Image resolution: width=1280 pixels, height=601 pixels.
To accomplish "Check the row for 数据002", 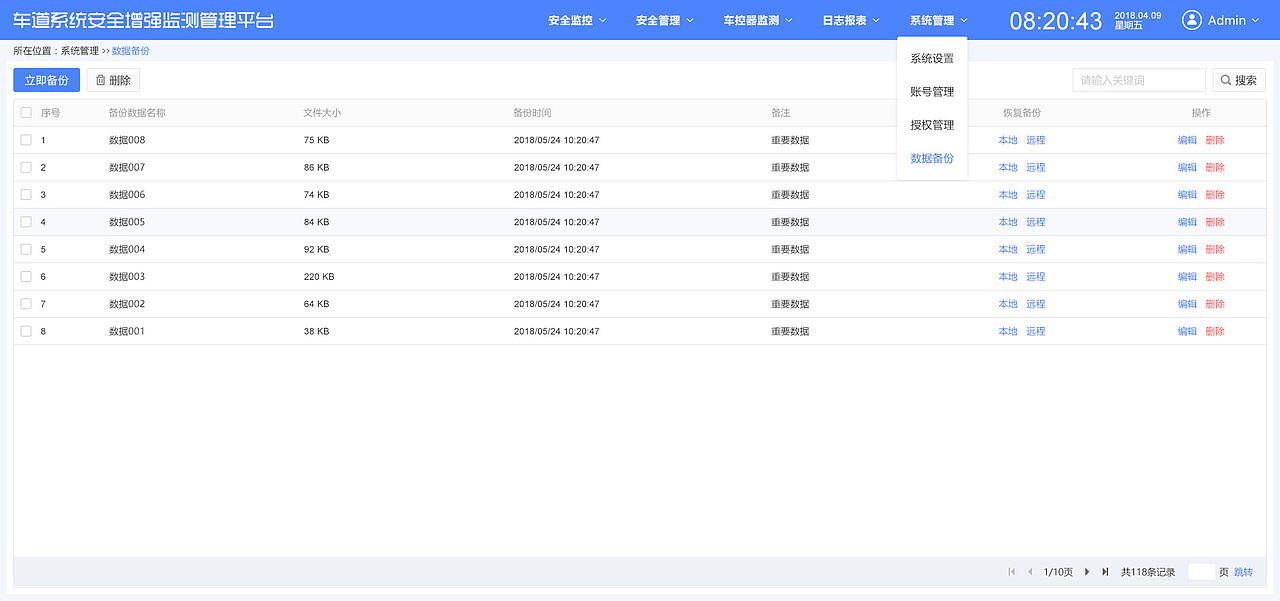I will pos(26,303).
